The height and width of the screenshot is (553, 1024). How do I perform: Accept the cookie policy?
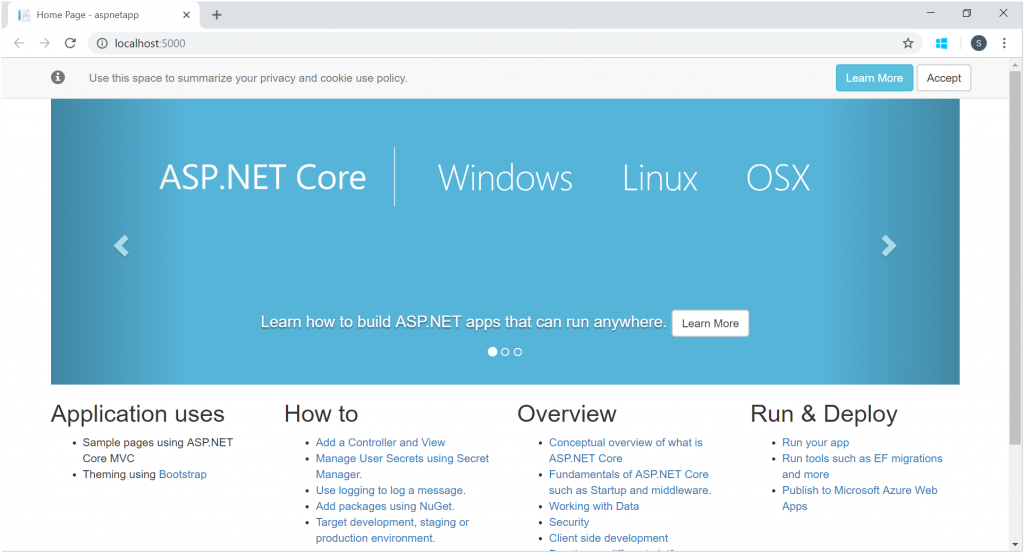[x=944, y=78]
